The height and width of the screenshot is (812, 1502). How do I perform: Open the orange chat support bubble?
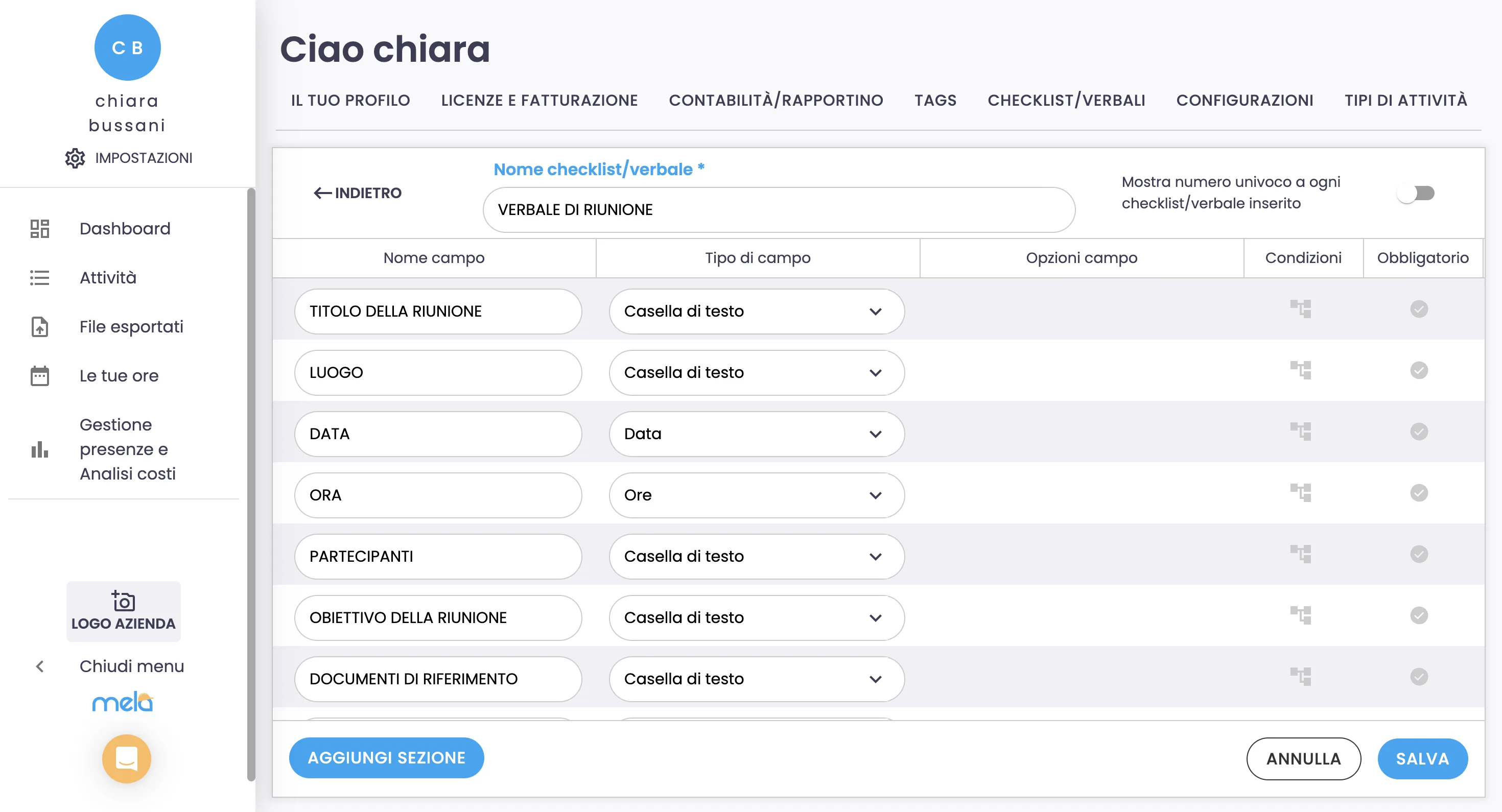tap(127, 758)
